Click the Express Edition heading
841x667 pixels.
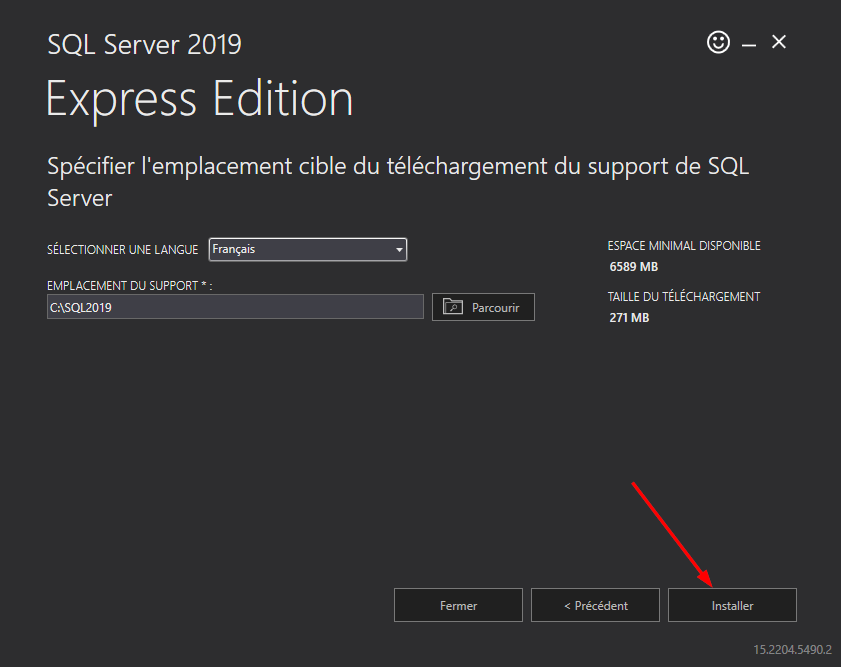(199, 98)
